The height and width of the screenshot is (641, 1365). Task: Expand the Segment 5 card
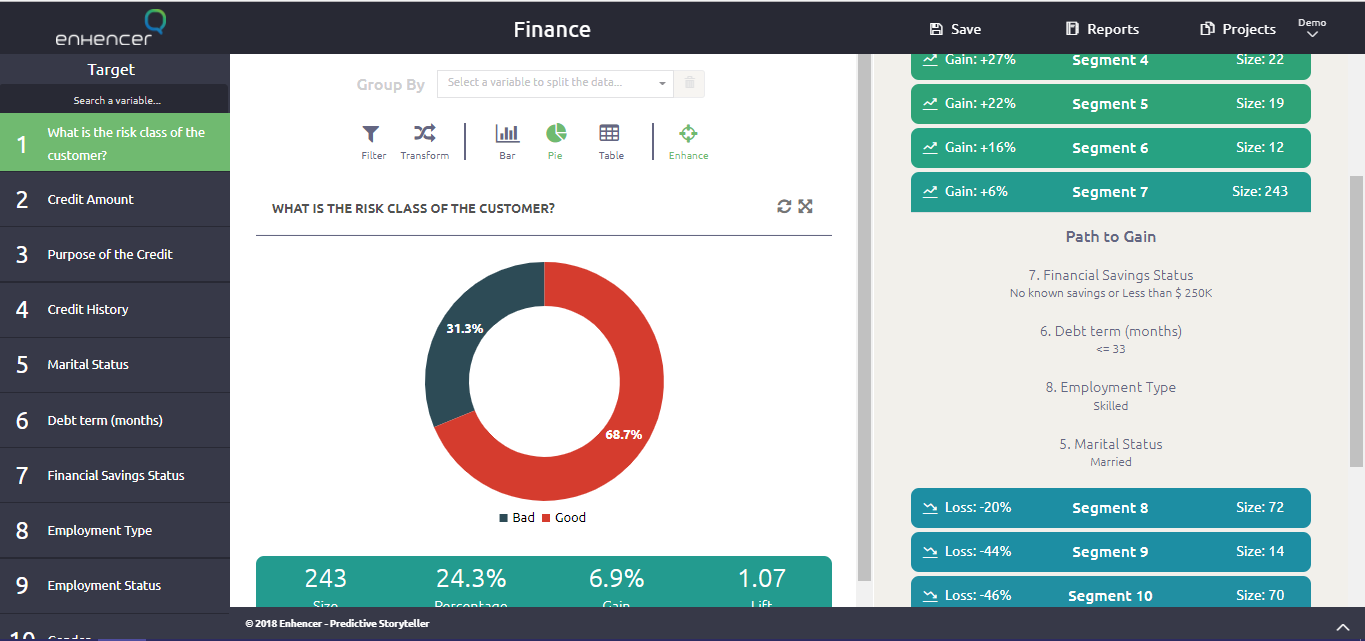[1110, 104]
